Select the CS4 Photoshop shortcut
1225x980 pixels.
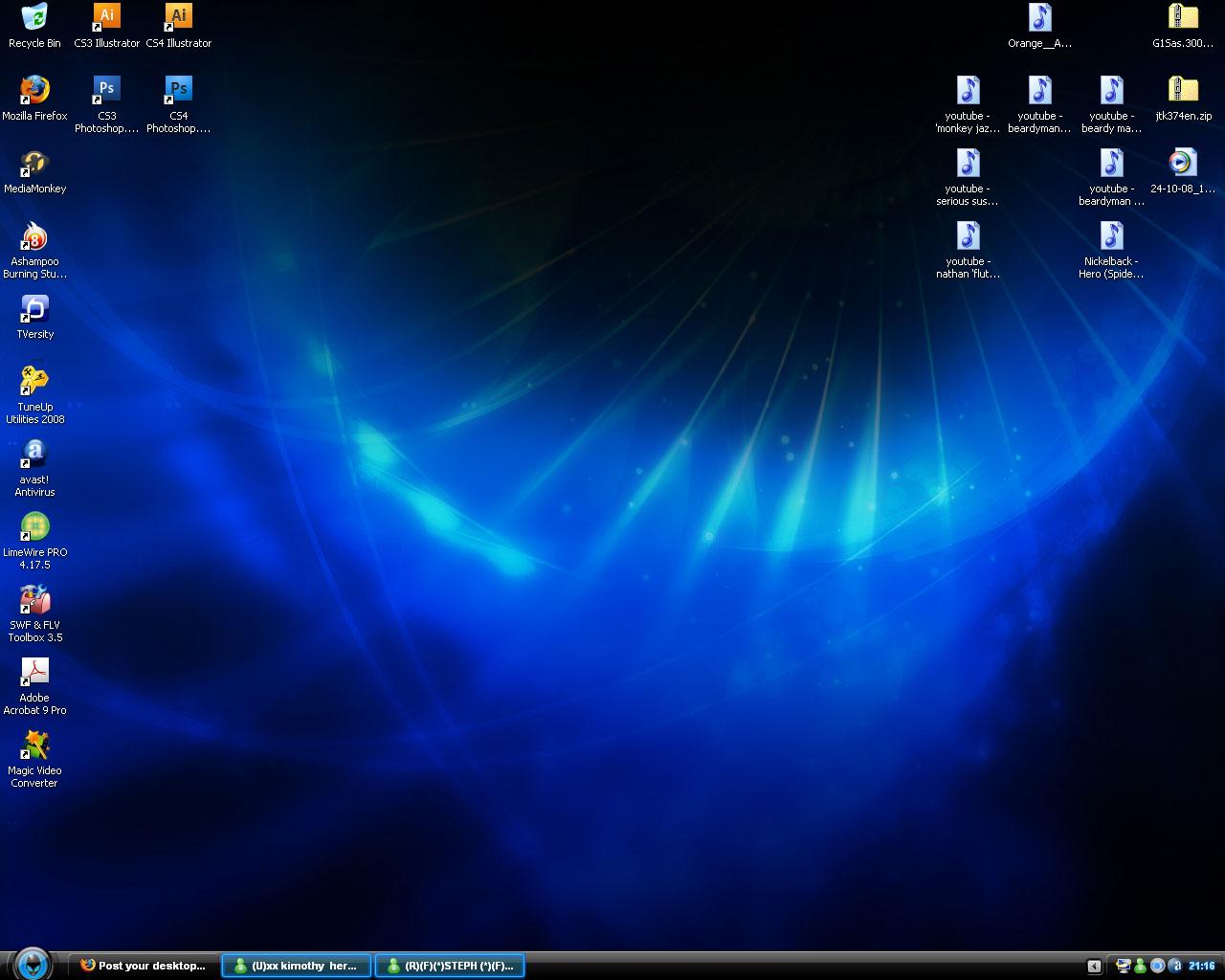coord(179,104)
